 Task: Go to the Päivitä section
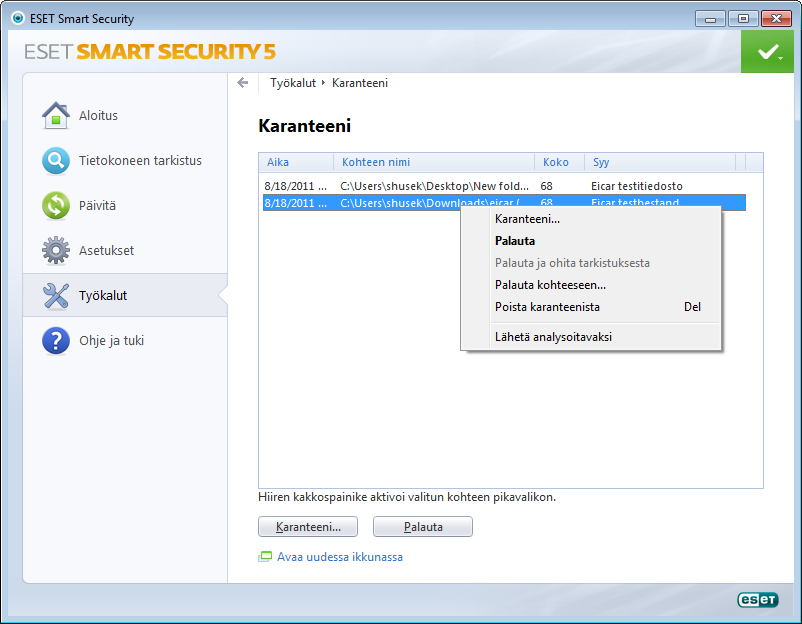pyautogui.click(x=97, y=206)
